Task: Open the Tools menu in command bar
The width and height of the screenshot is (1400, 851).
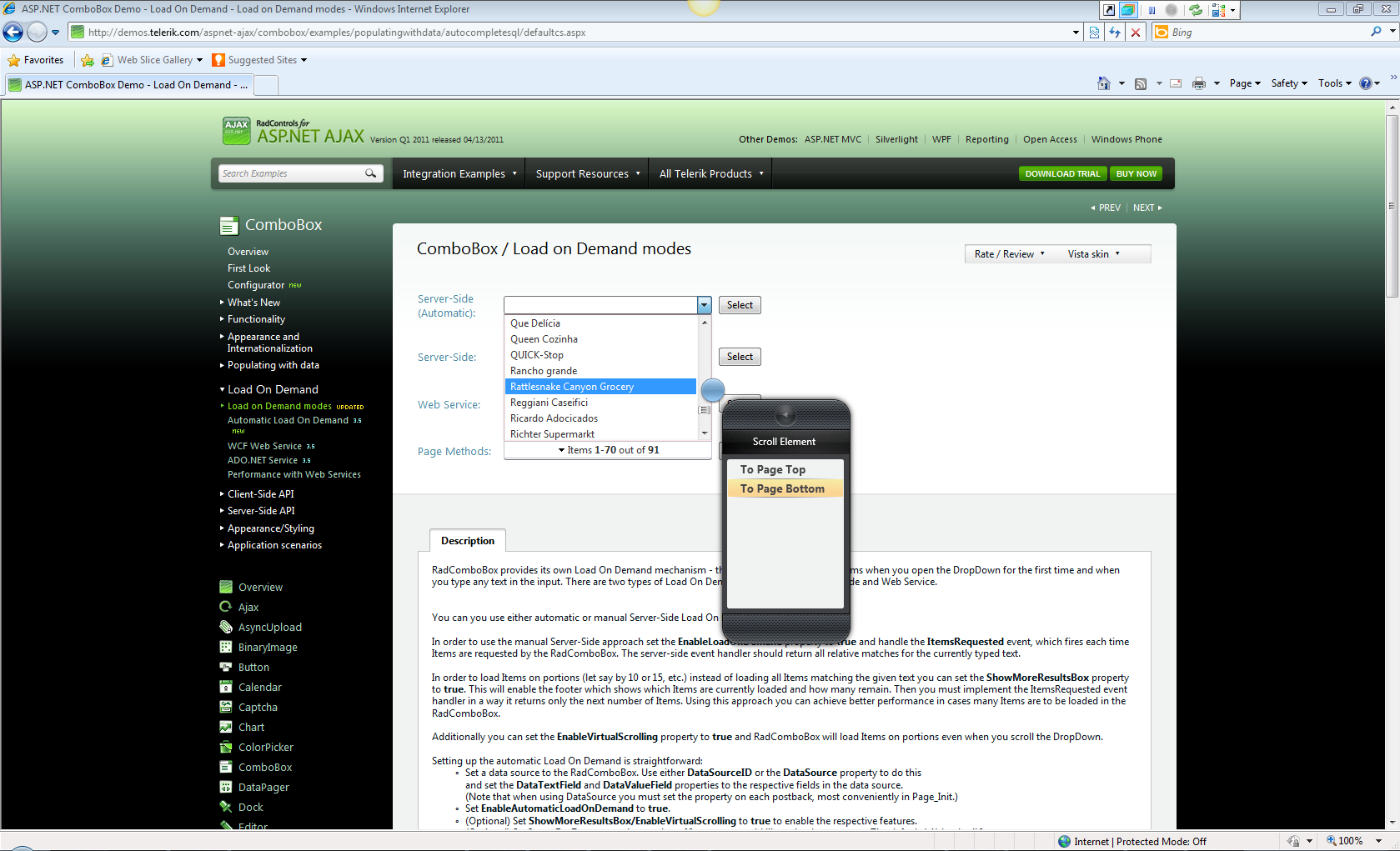Action: [x=1335, y=83]
